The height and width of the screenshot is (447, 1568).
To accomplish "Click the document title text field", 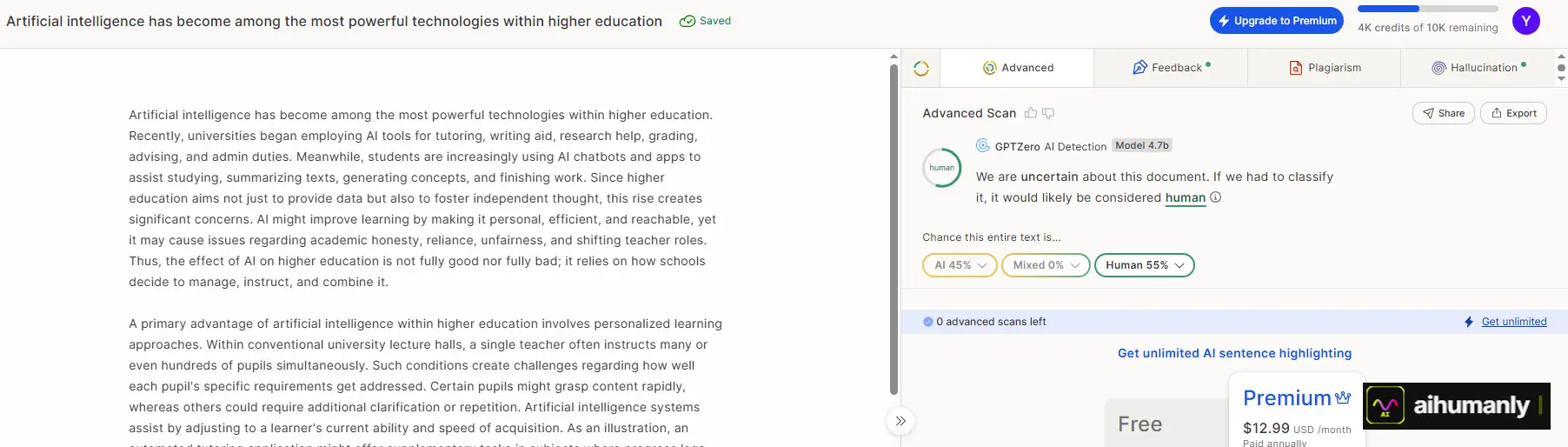I will coord(335,21).
